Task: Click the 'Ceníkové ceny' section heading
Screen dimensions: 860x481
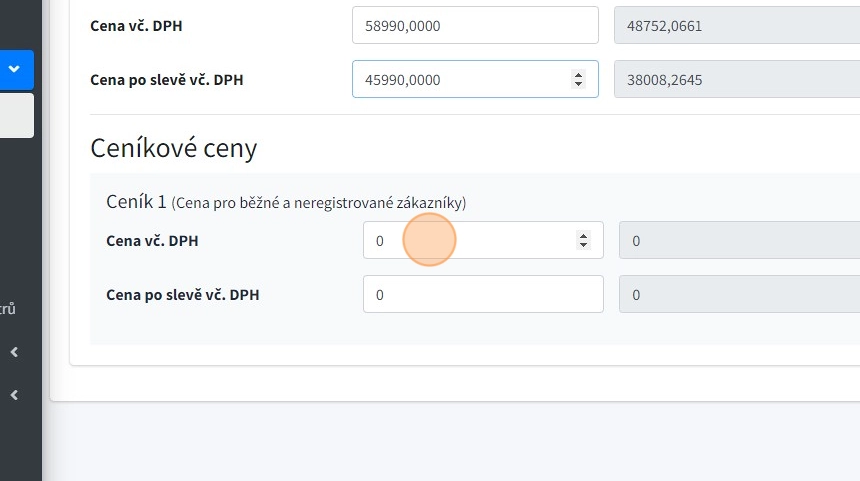Action: point(173,149)
